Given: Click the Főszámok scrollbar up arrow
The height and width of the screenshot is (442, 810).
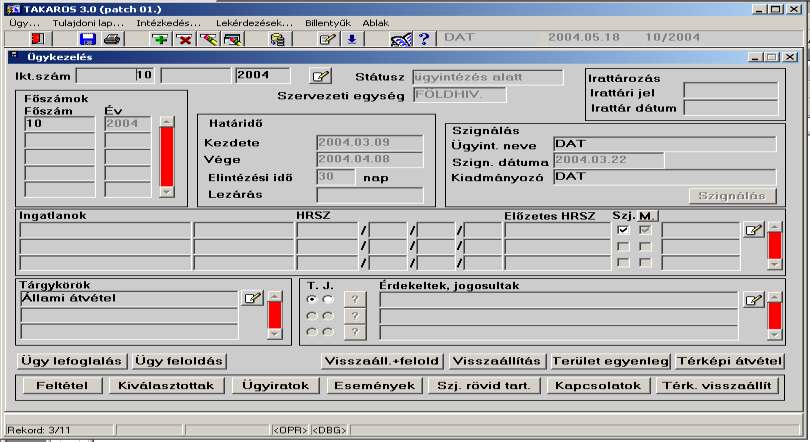Looking at the screenshot, I should pos(166,122).
